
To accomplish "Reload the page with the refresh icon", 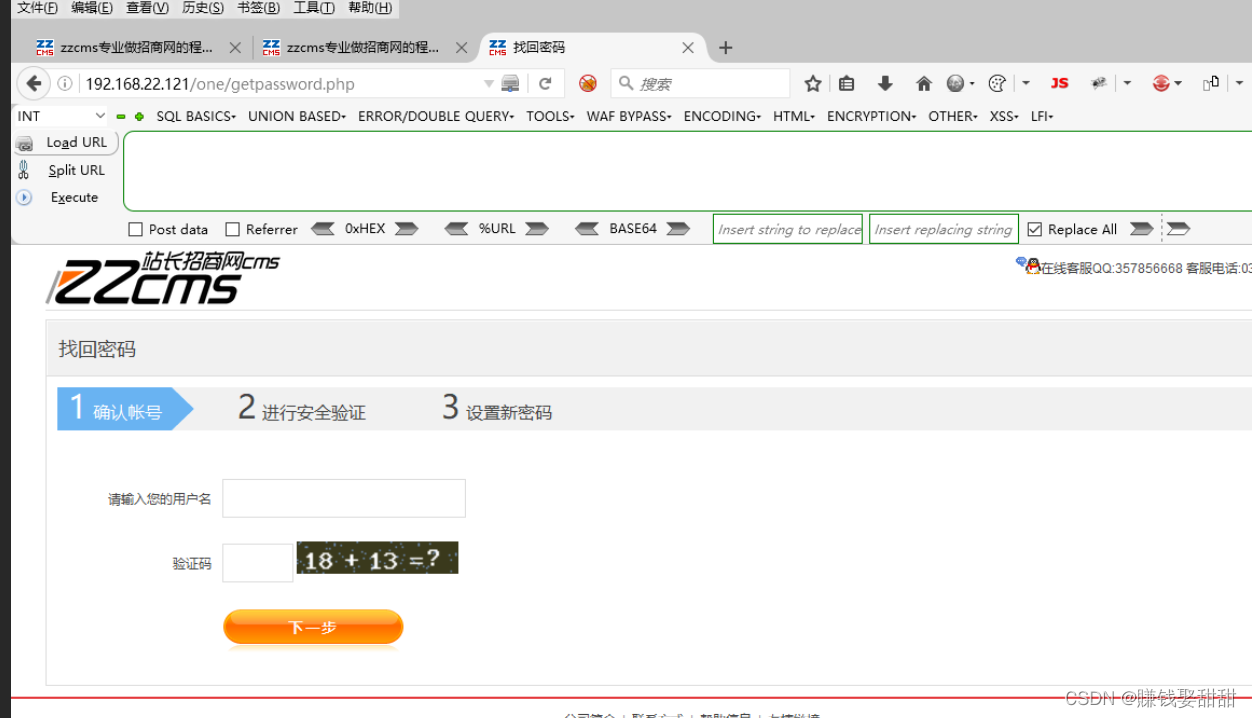I will (x=545, y=84).
